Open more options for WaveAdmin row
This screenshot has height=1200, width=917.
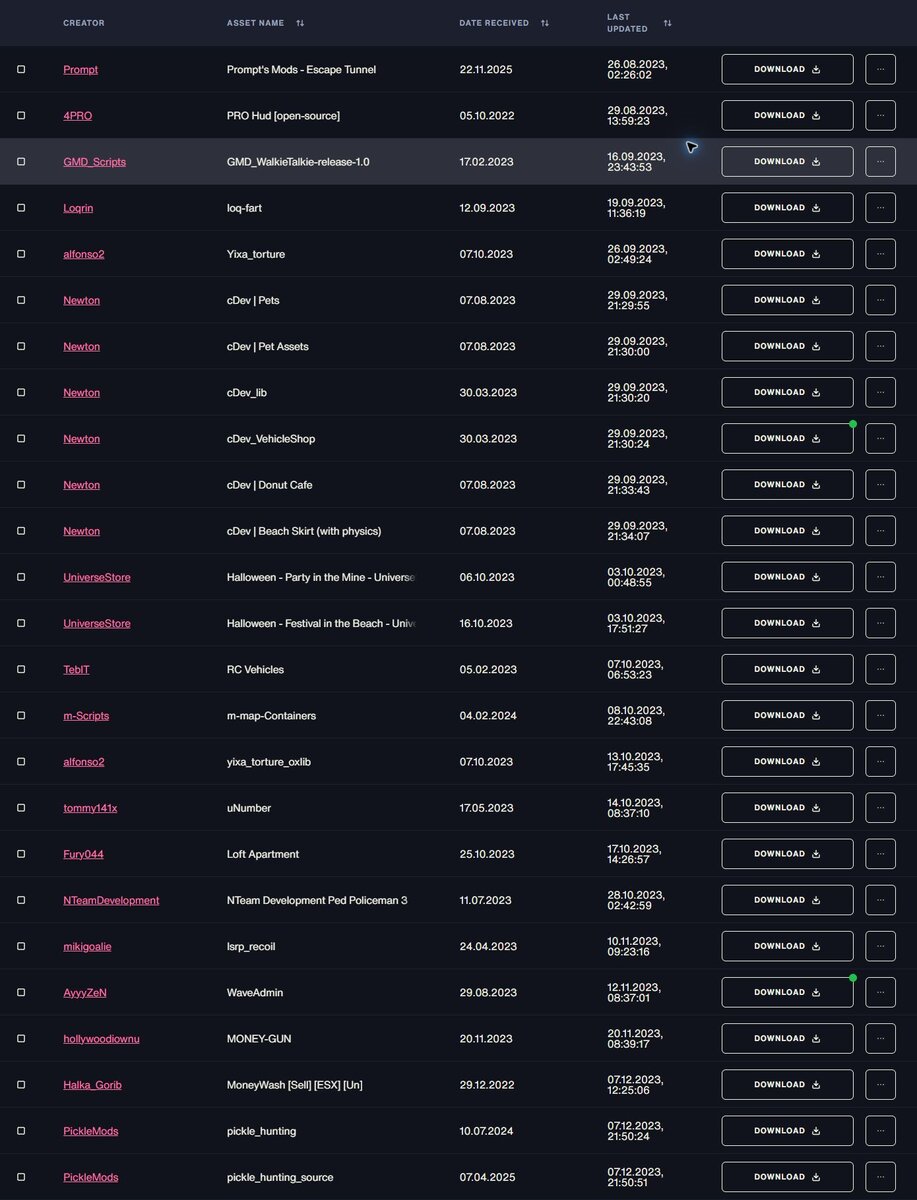880,992
